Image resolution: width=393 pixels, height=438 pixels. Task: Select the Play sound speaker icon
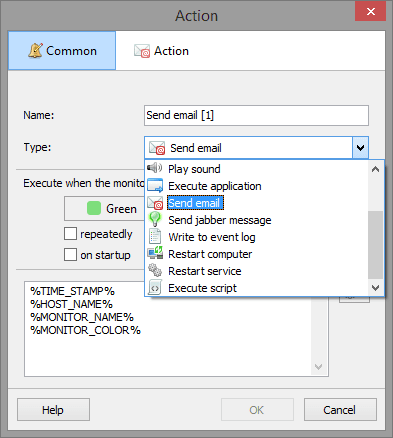click(155, 168)
